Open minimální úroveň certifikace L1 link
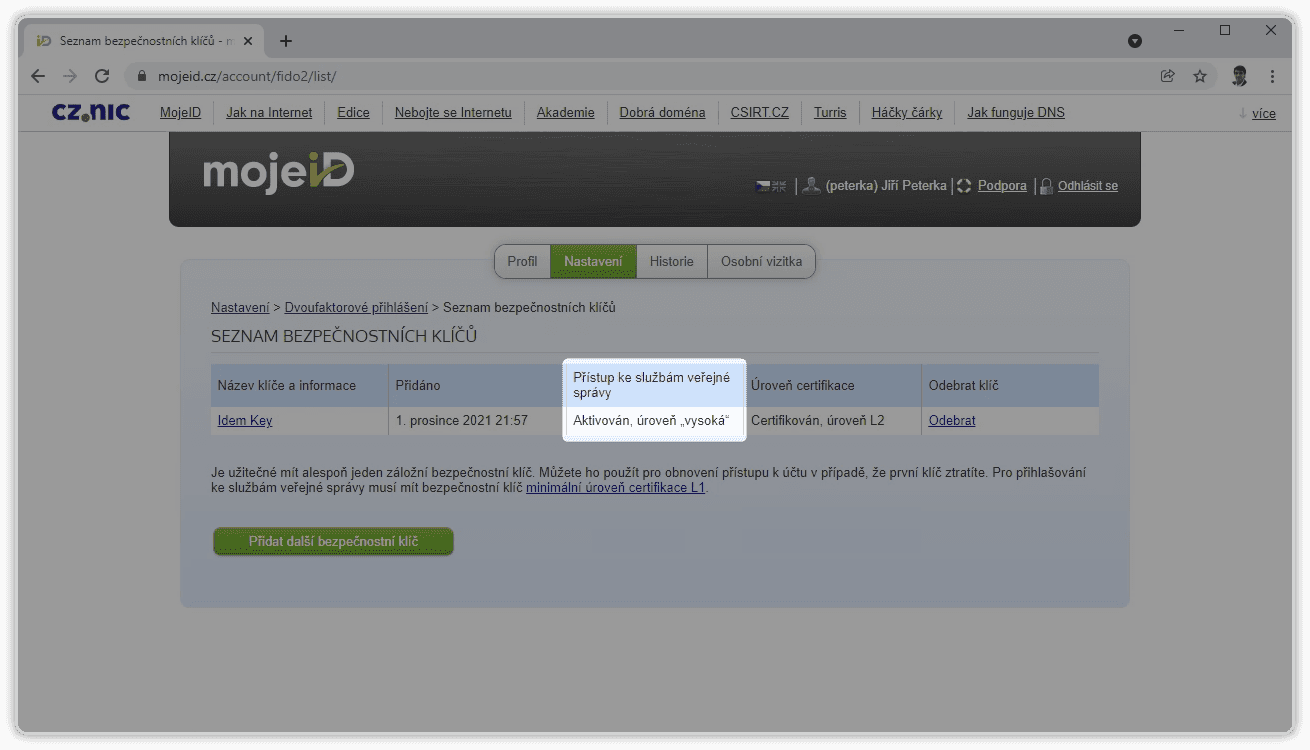The height and width of the screenshot is (750, 1310). coord(616,488)
